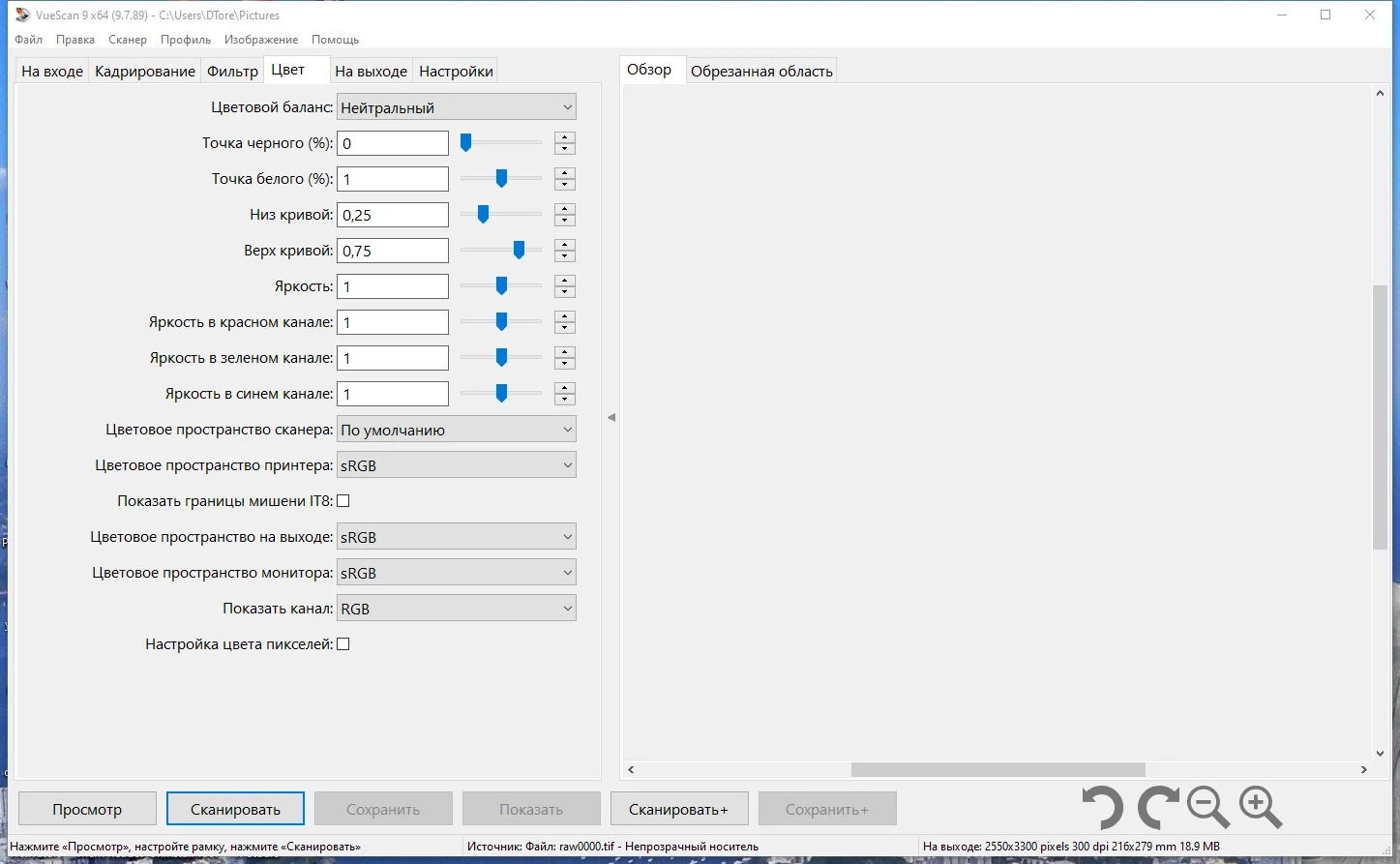
Task: Click the «Точка черного (%)» input field
Action: click(393, 143)
